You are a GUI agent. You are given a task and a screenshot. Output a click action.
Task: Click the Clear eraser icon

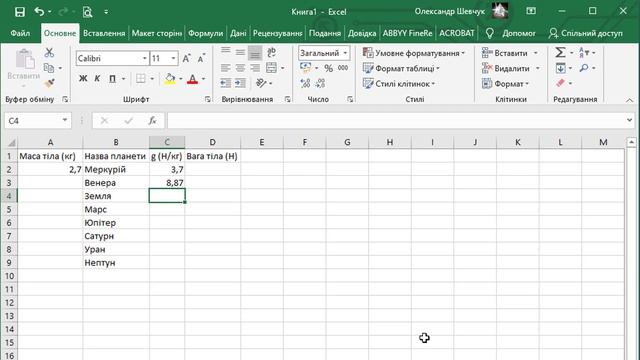[560, 83]
